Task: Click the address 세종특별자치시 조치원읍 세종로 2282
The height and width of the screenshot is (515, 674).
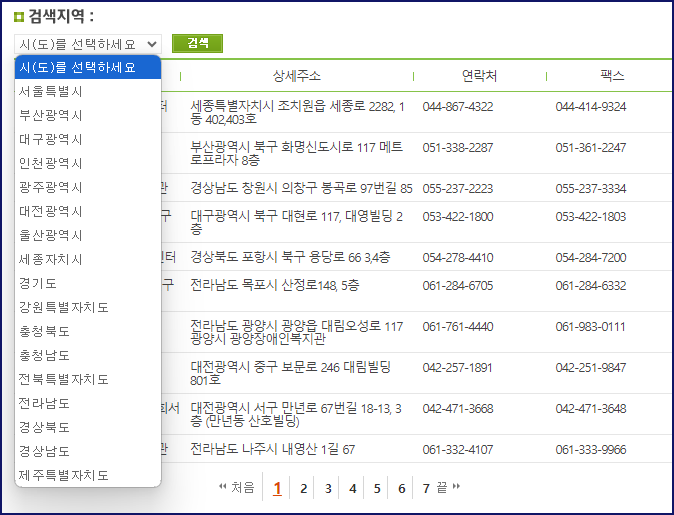Action: 297,113
